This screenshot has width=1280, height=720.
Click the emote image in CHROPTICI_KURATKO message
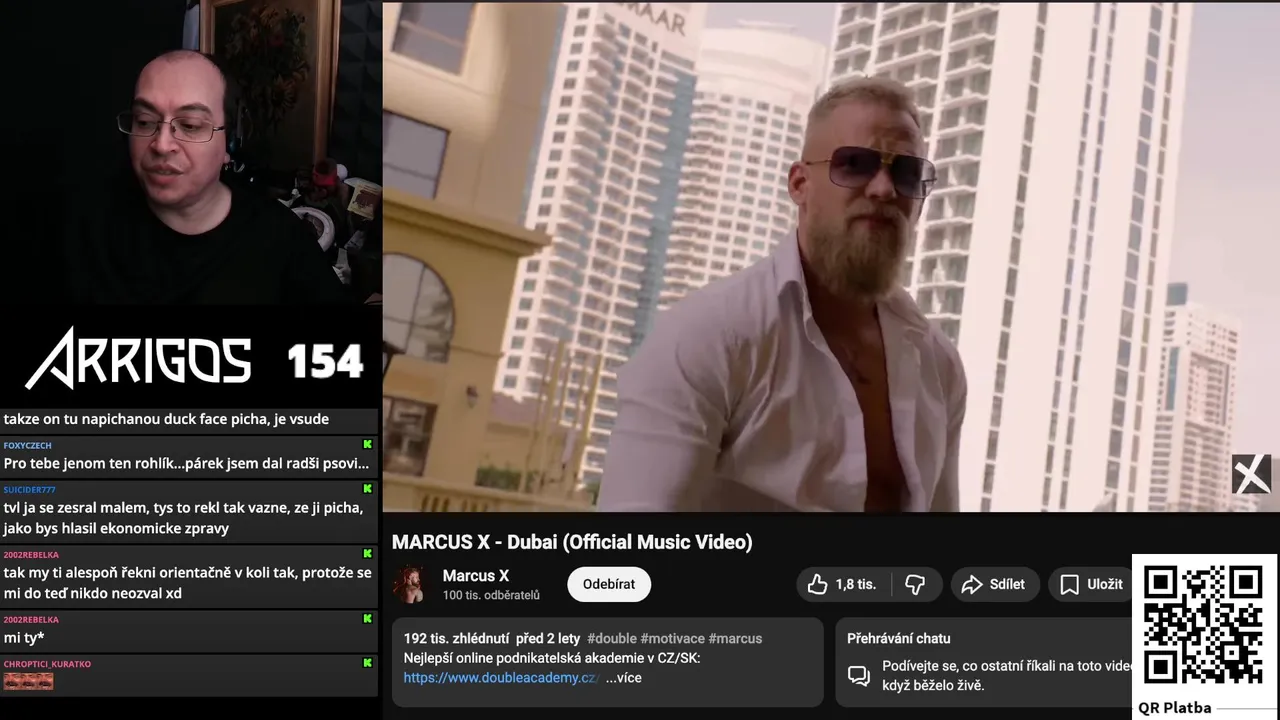[x=28, y=681]
